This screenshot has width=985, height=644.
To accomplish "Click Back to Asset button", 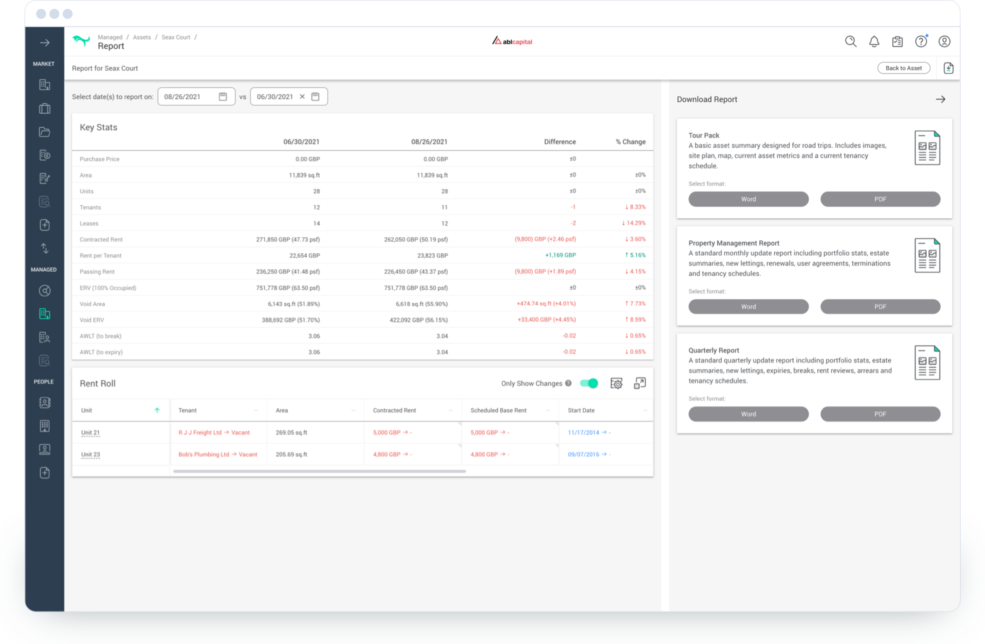I will 903,68.
